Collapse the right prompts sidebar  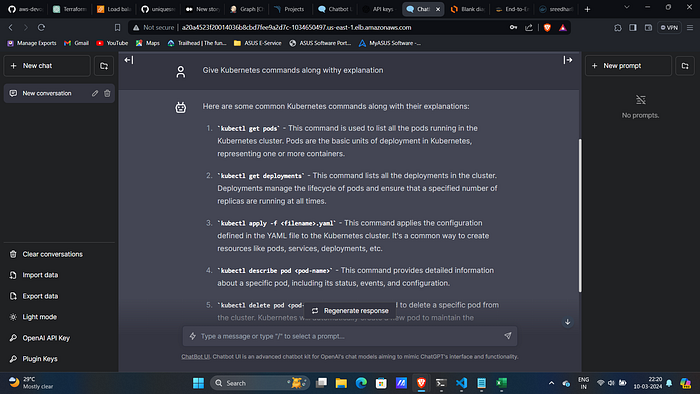click(x=567, y=60)
